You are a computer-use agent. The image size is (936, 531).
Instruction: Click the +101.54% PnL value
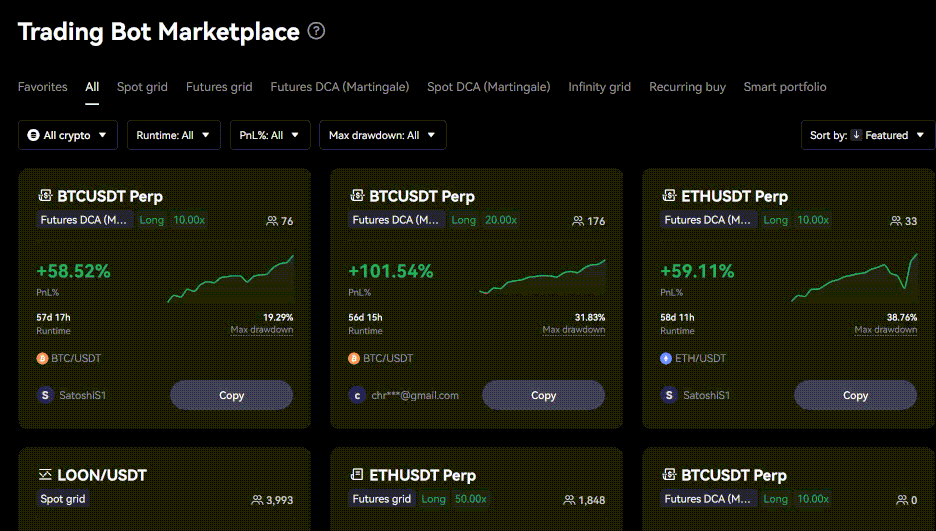coord(391,271)
